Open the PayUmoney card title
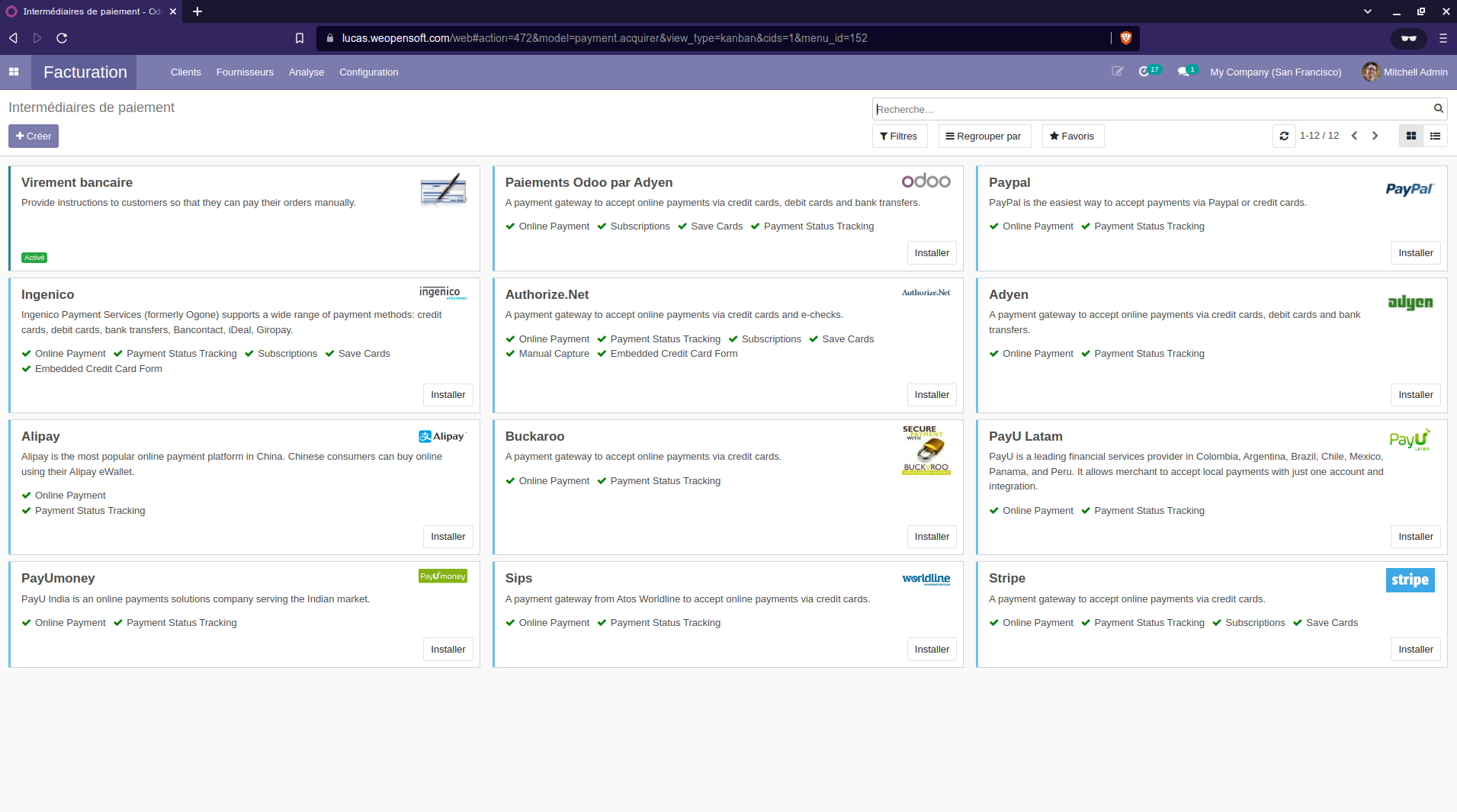Image resolution: width=1457 pixels, height=812 pixels. pos(58,578)
